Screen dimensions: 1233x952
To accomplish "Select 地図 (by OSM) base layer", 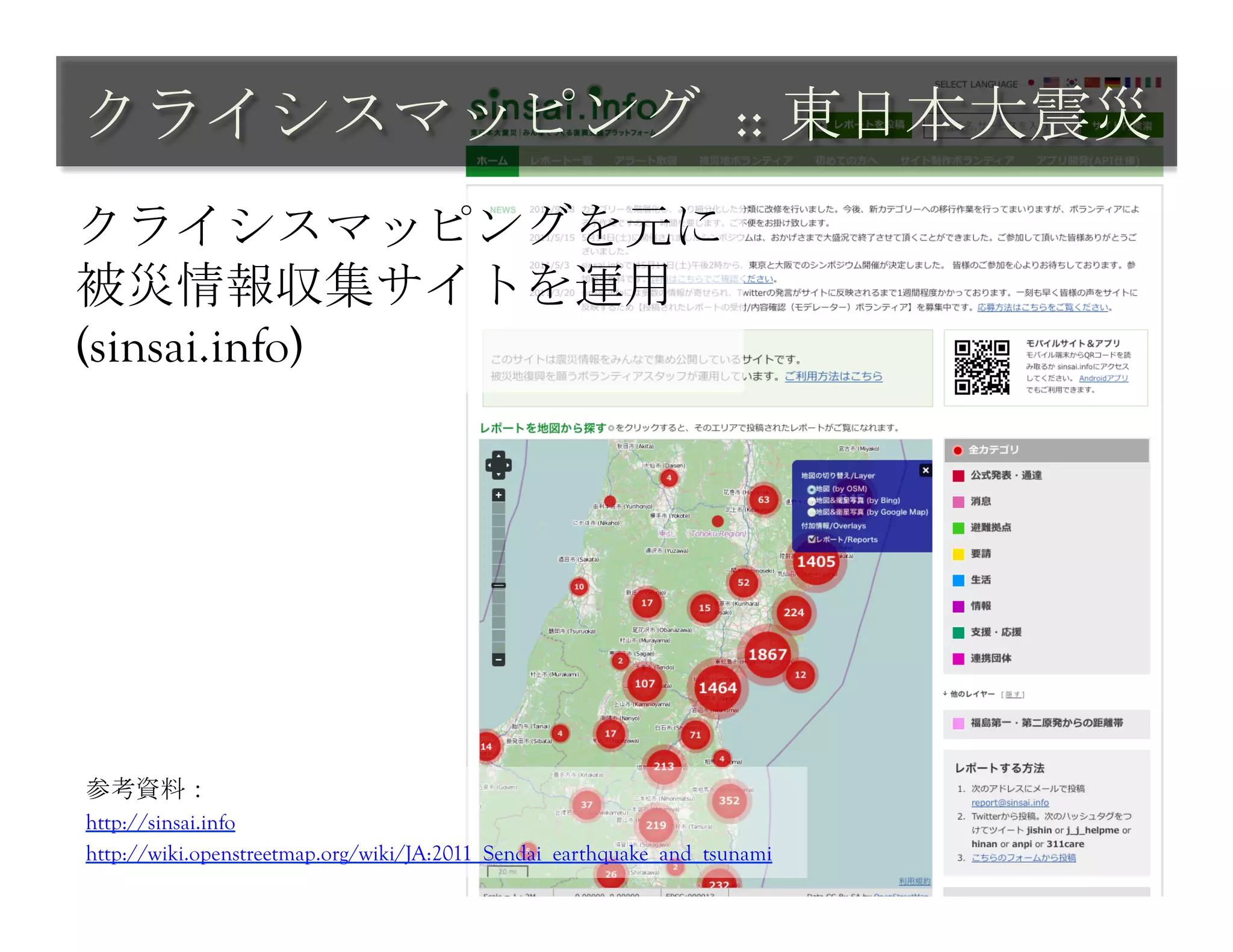I will point(837,489).
